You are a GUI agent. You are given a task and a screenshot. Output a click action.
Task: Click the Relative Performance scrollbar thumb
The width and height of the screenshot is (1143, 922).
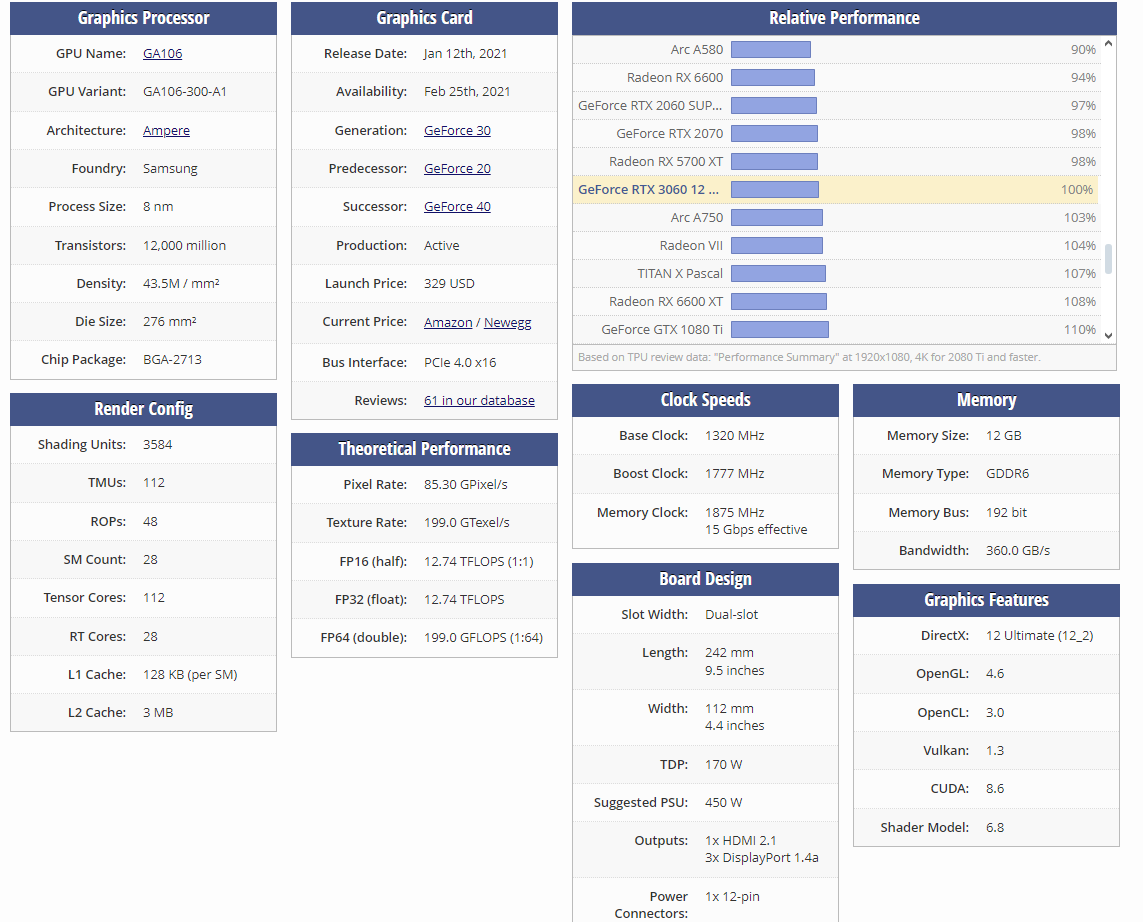[1108, 259]
